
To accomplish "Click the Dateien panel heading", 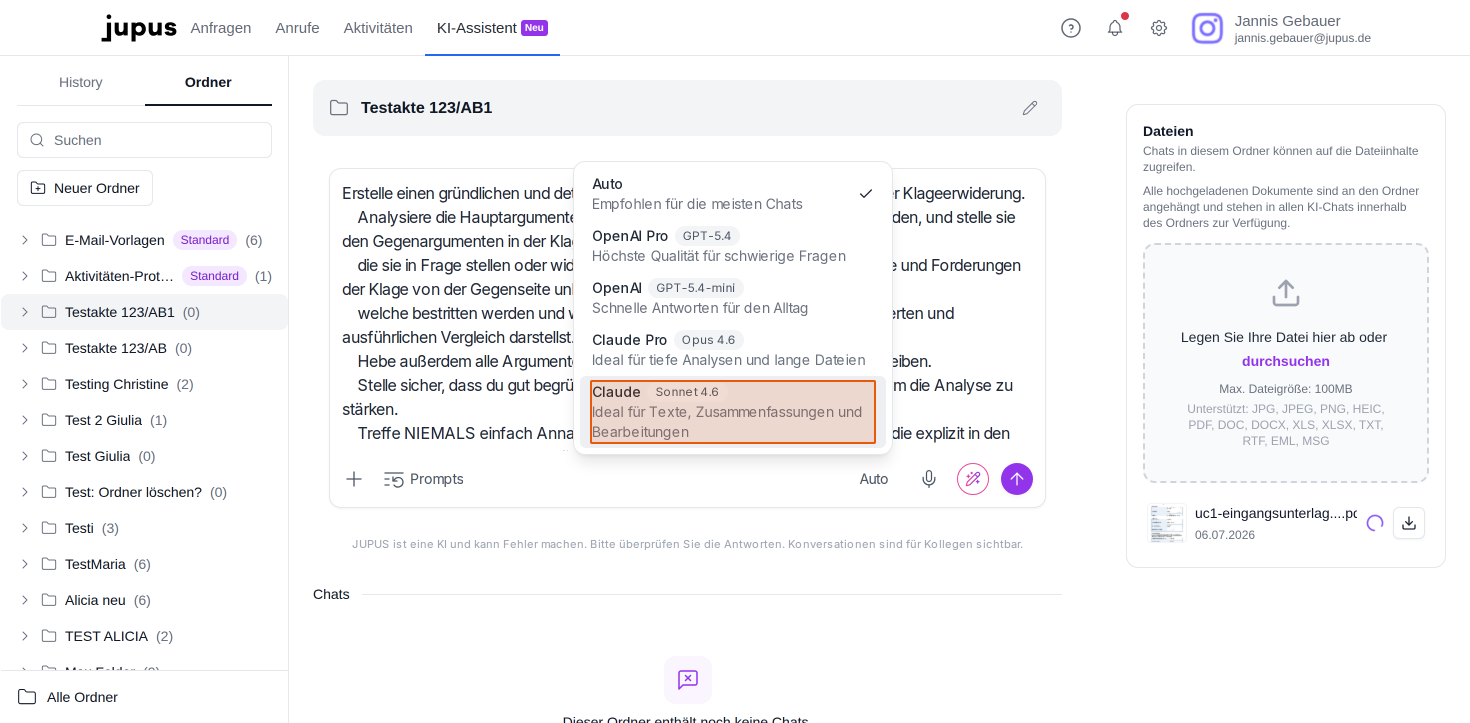I will (1168, 131).
